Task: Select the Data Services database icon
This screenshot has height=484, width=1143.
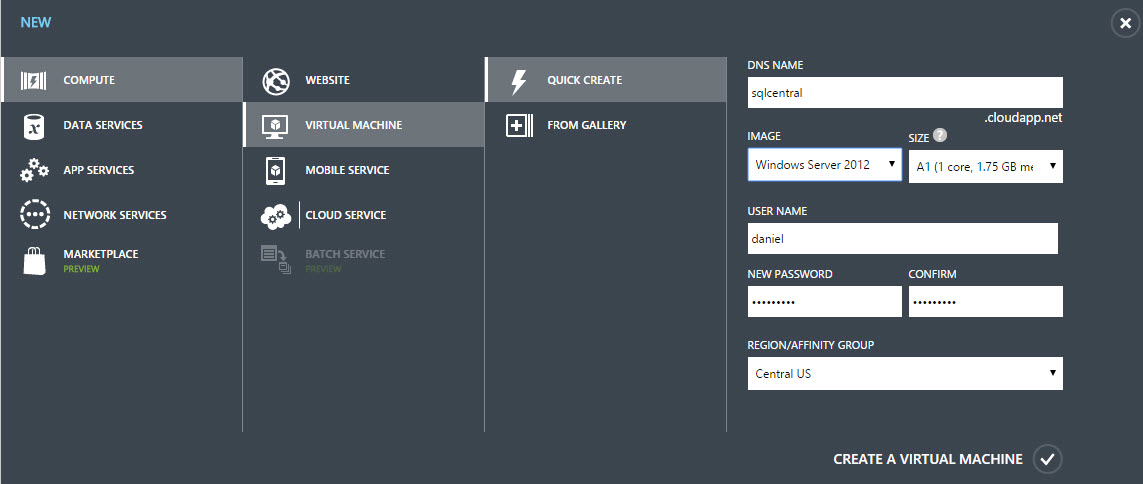Action: (35, 126)
